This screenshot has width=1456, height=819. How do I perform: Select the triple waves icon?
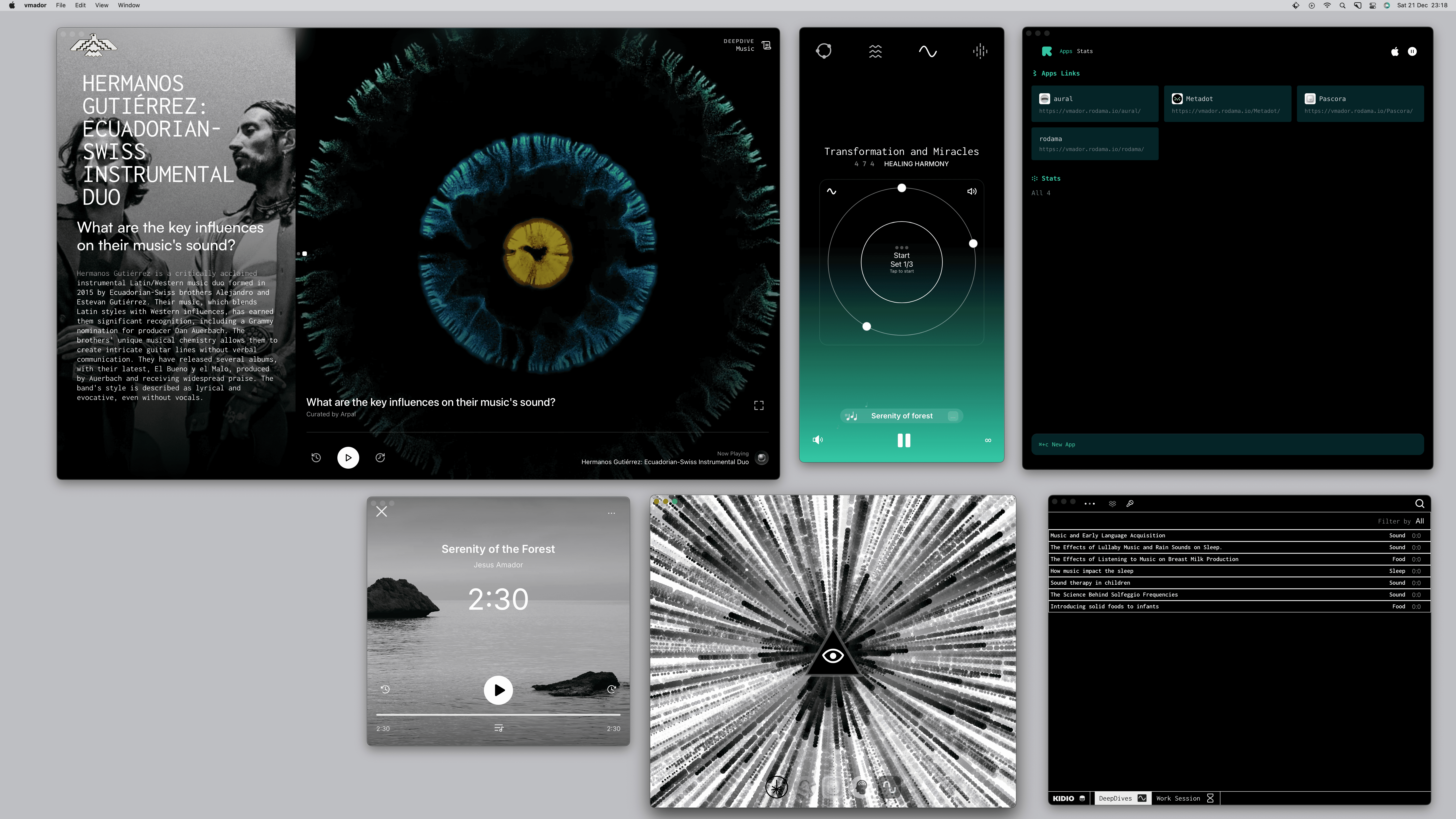click(x=875, y=51)
